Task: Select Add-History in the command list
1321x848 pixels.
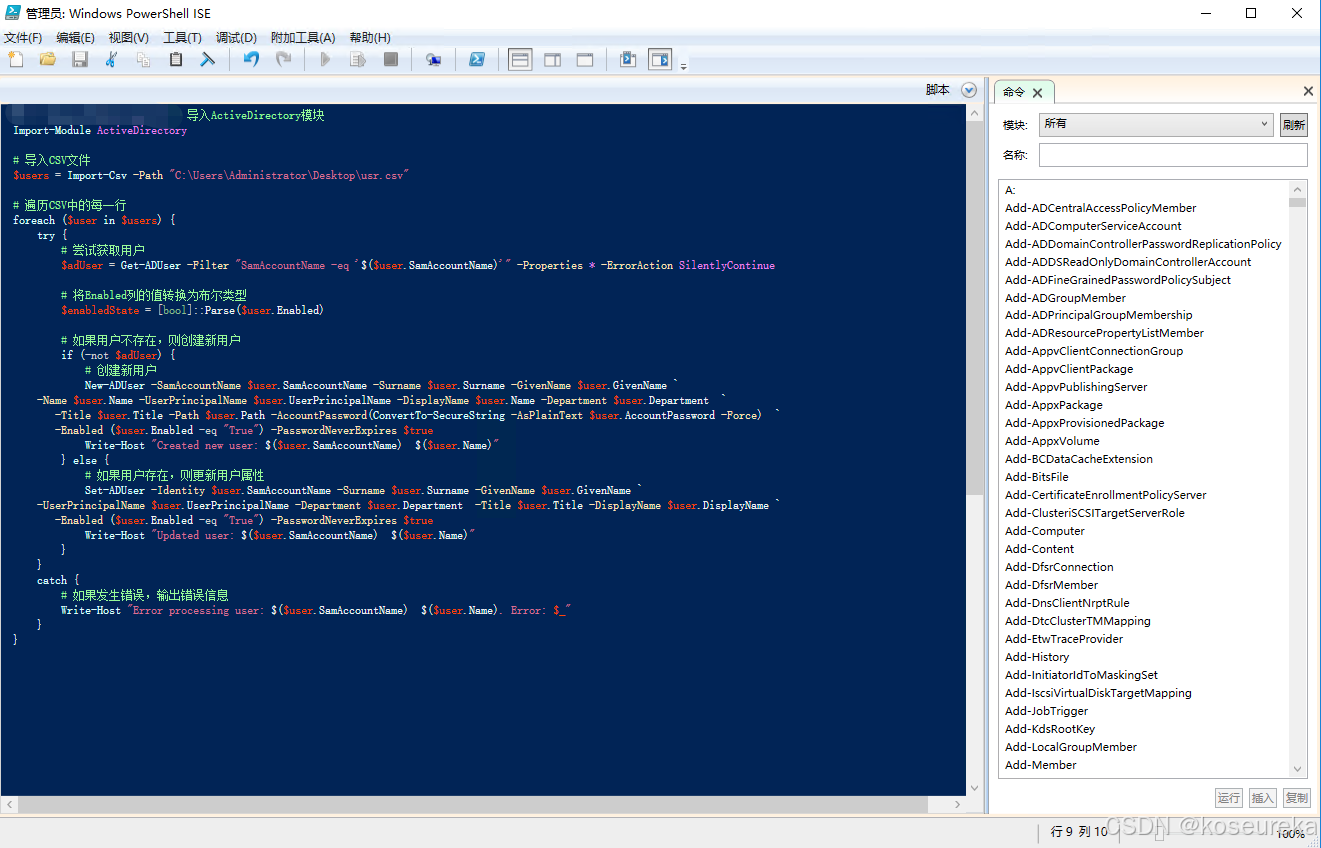Action: click(1037, 657)
